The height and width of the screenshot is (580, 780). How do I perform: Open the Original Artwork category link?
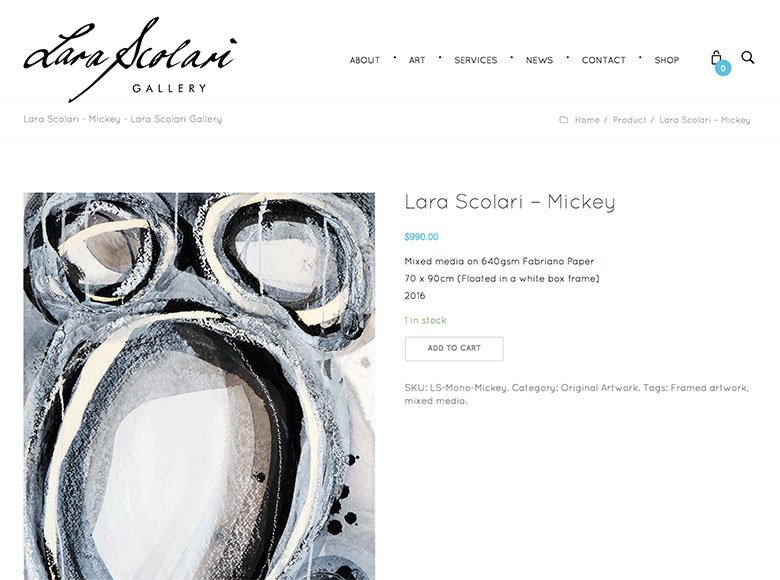[x=599, y=388]
